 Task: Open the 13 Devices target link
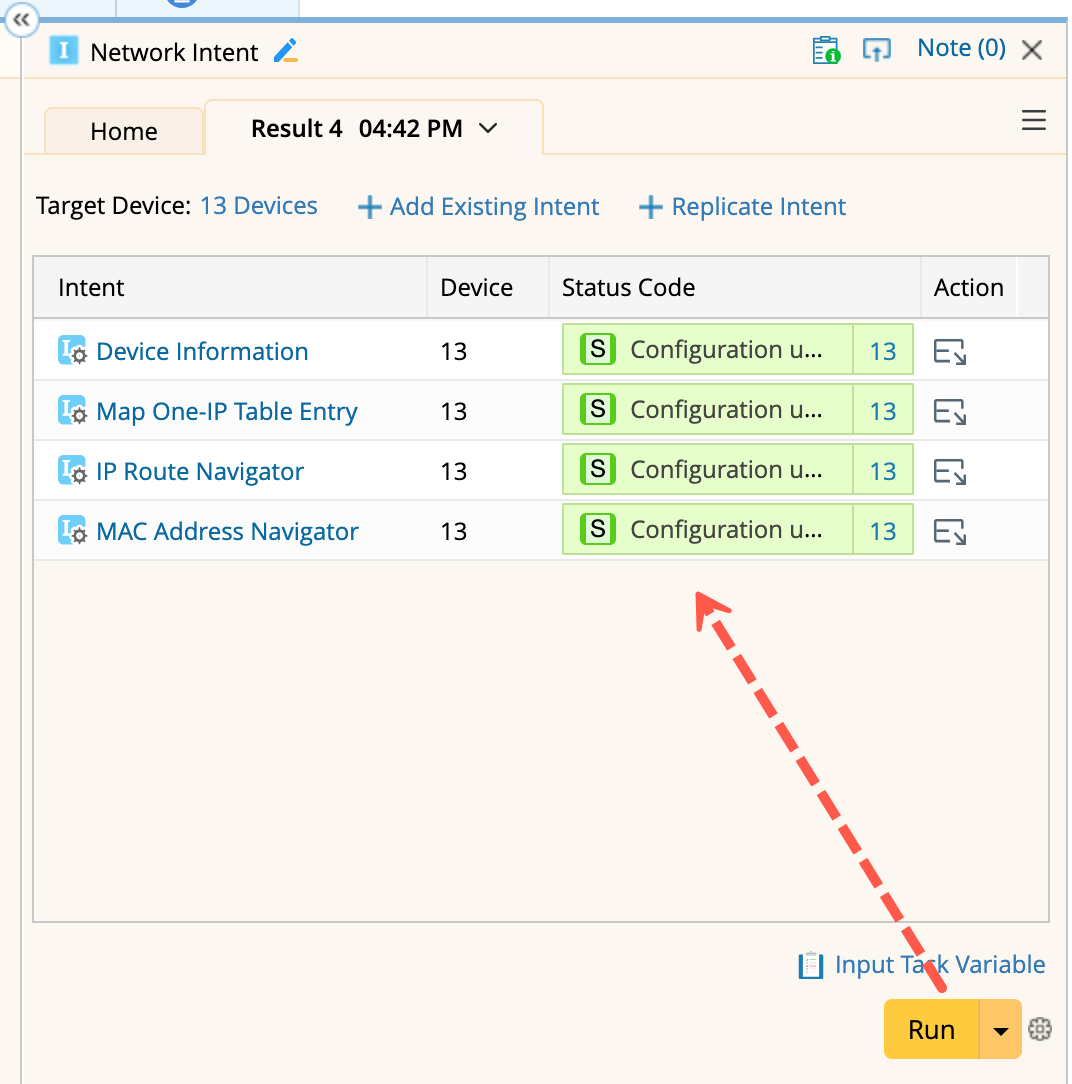[258, 205]
